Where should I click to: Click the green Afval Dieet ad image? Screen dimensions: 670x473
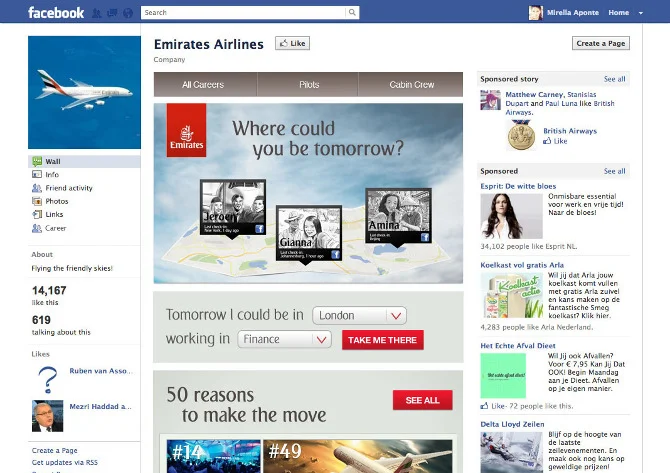coord(503,376)
